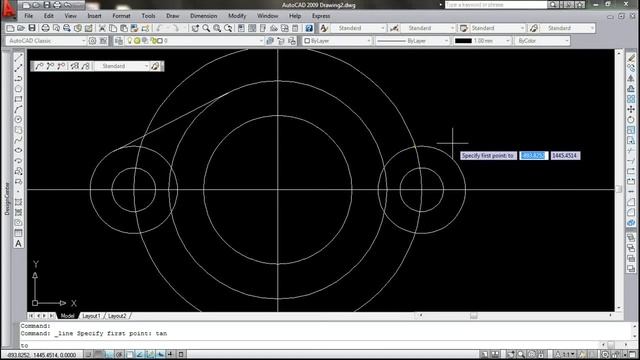Click dynamic input Y field showing 1445.4514

point(565,156)
